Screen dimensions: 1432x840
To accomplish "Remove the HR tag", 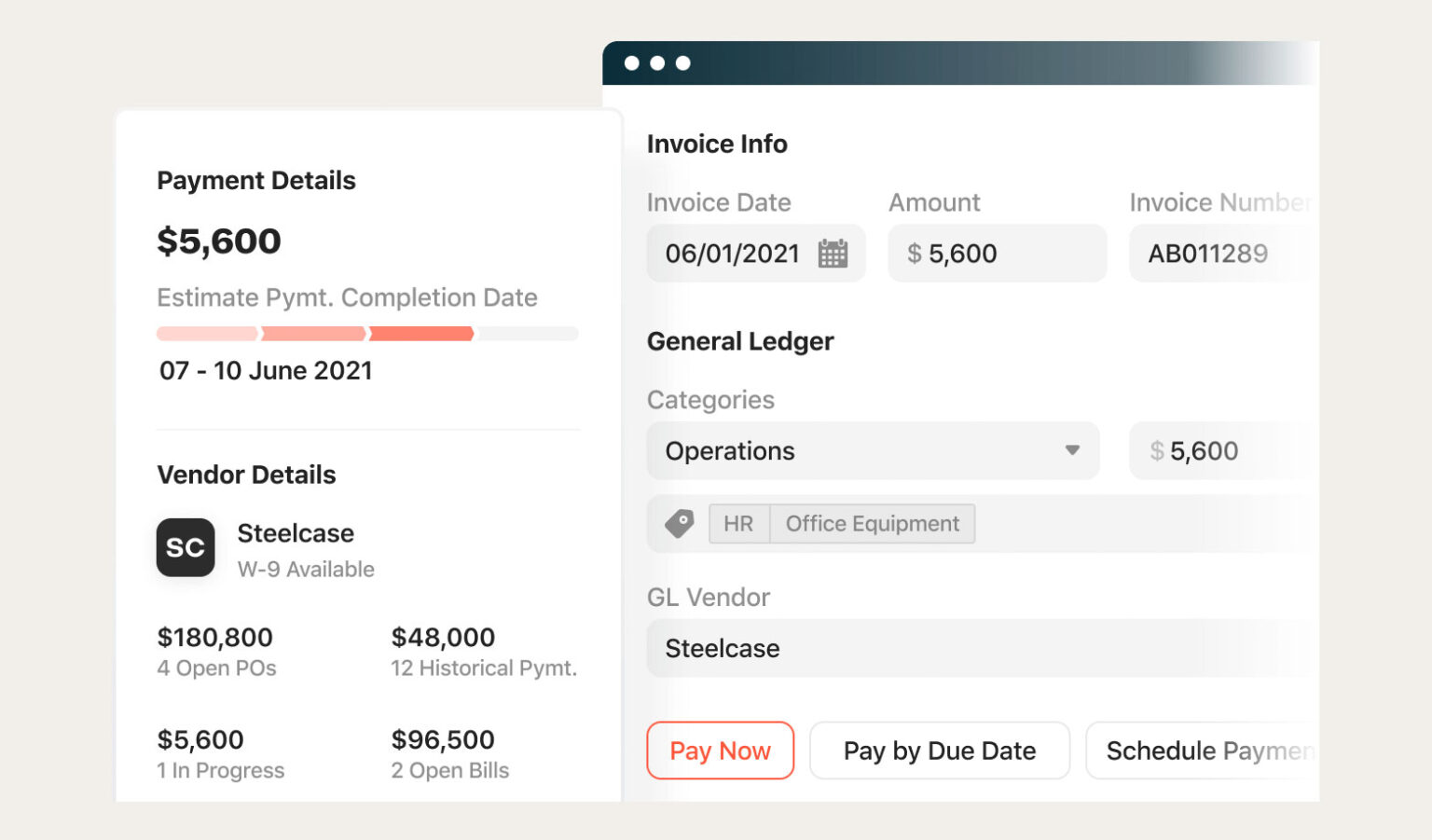I will [x=737, y=523].
